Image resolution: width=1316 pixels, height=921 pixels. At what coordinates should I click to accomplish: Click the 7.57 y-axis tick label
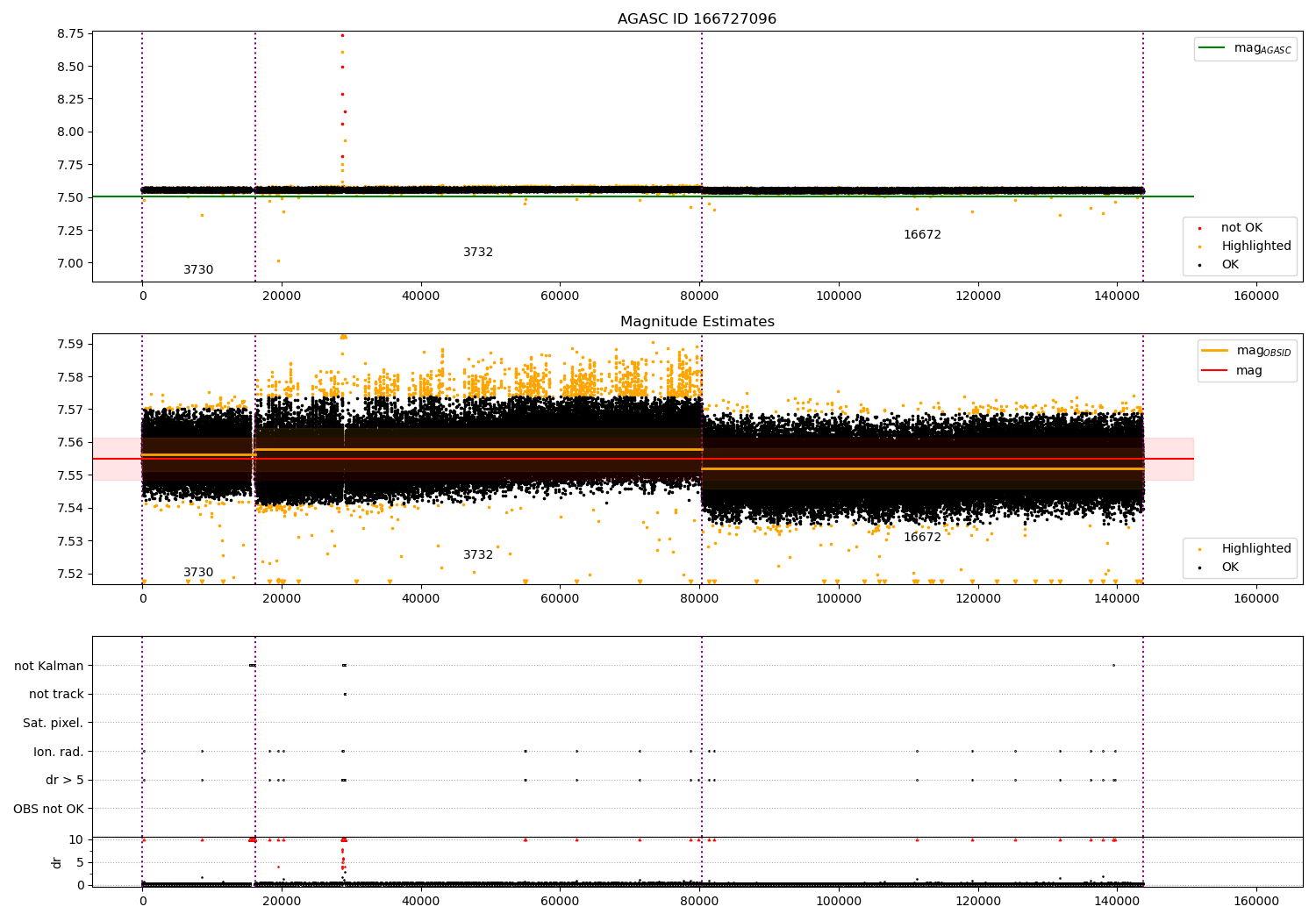69,410
